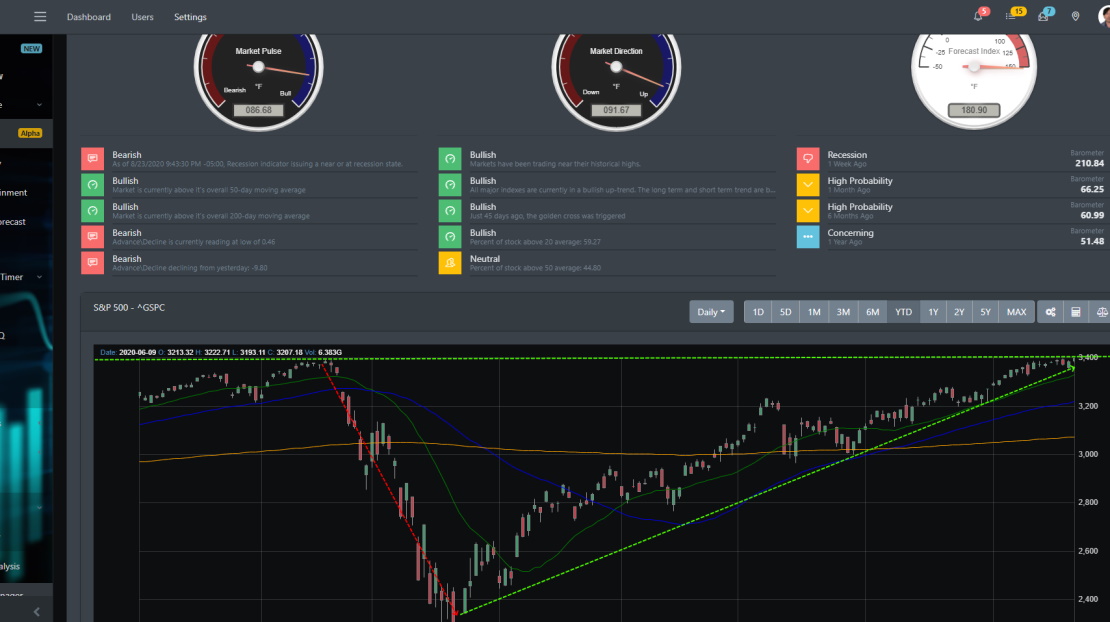Click the S&P 500 - ^GSPC chart title
This screenshot has width=1110, height=622.
click(x=129, y=308)
